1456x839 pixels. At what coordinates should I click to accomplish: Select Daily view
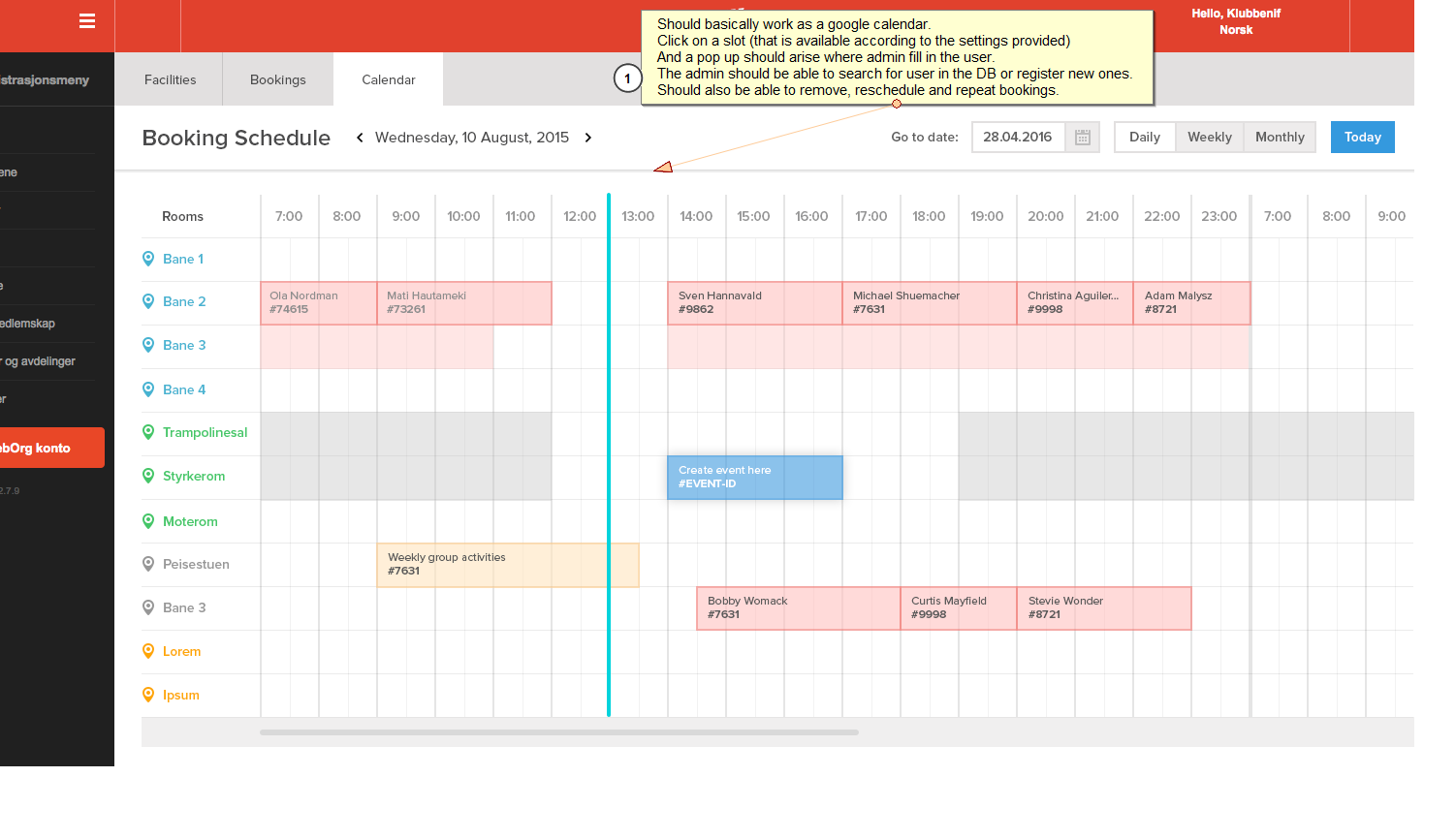point(1145,137)
